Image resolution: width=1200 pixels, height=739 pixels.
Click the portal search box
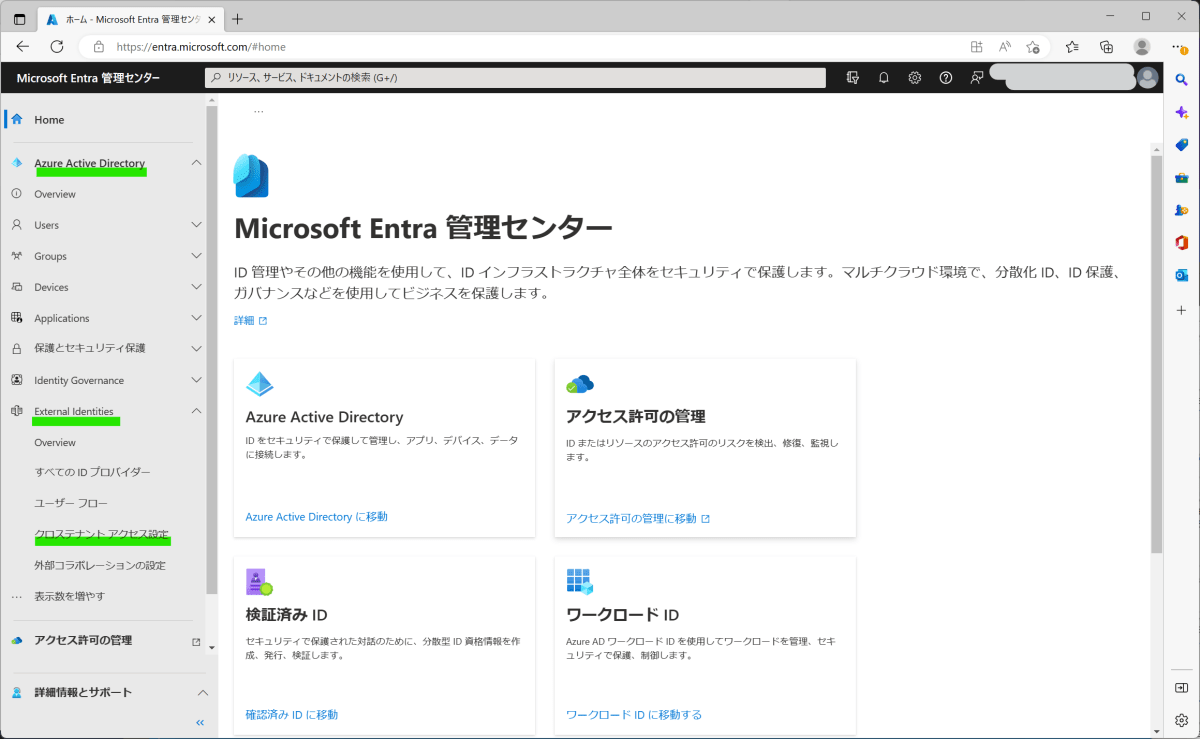point(515,78)
